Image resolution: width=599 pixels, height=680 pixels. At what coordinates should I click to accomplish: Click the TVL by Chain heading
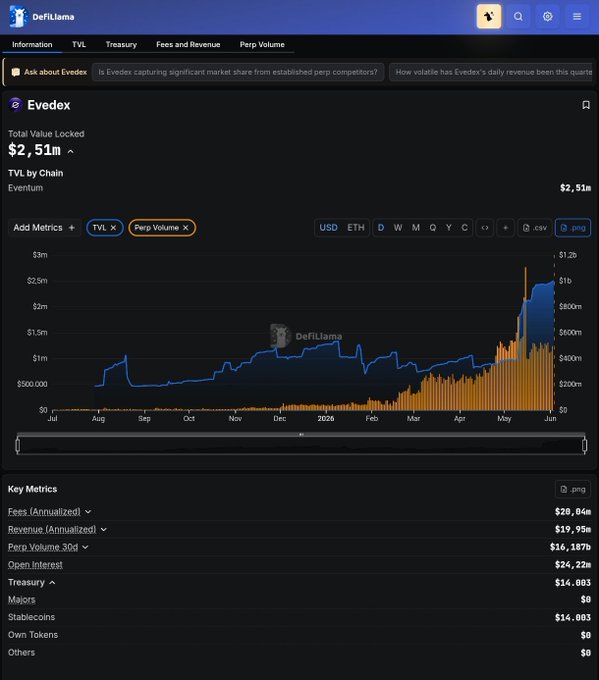pos(36,173)
